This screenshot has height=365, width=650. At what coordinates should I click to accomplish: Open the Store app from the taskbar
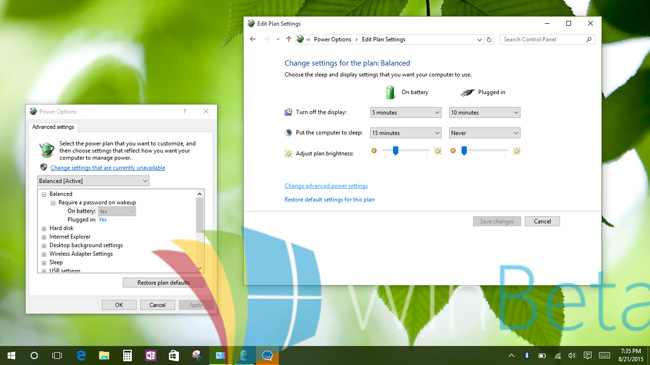(174, 355)
